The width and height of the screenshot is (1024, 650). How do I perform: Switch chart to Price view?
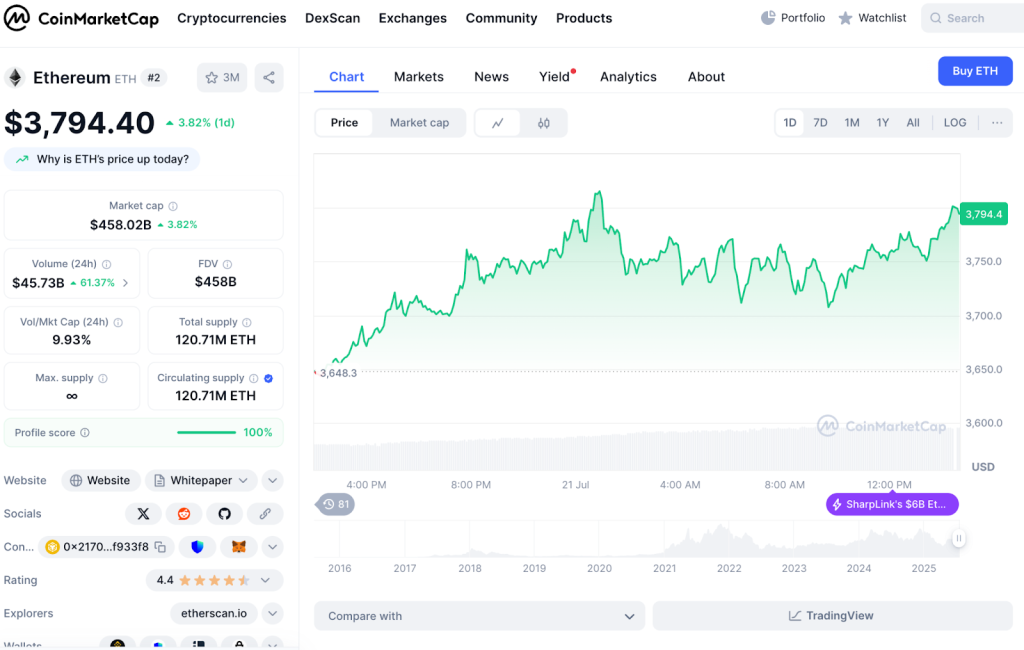pos(344,123)
